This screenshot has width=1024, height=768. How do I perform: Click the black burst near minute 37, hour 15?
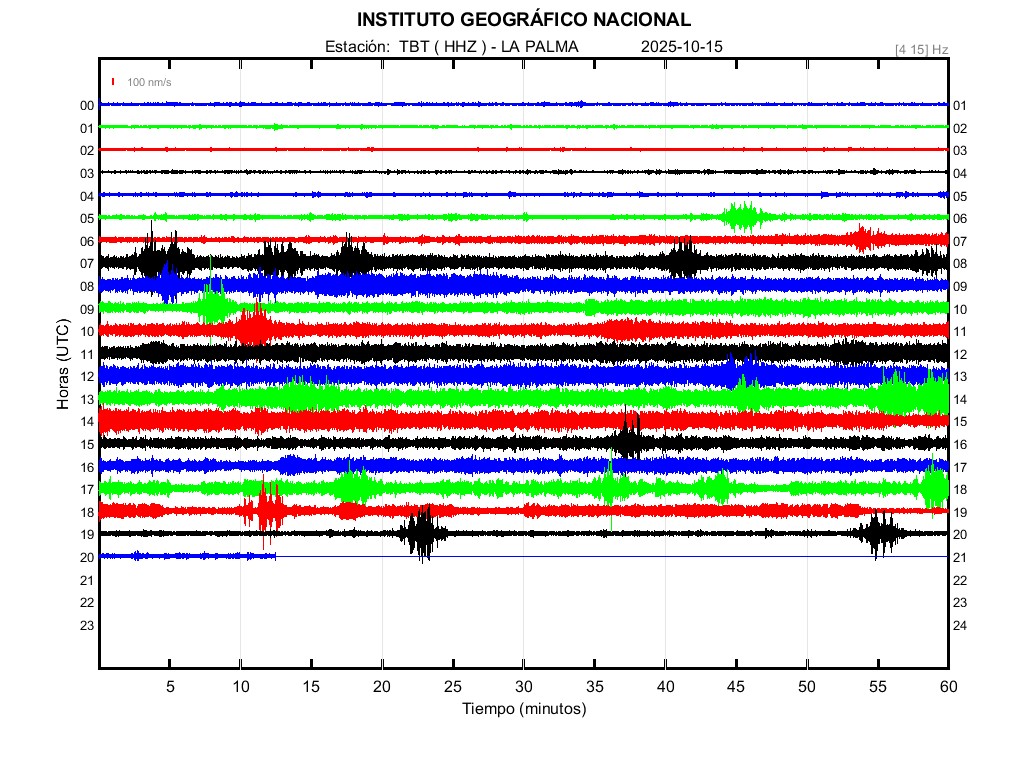629,442
